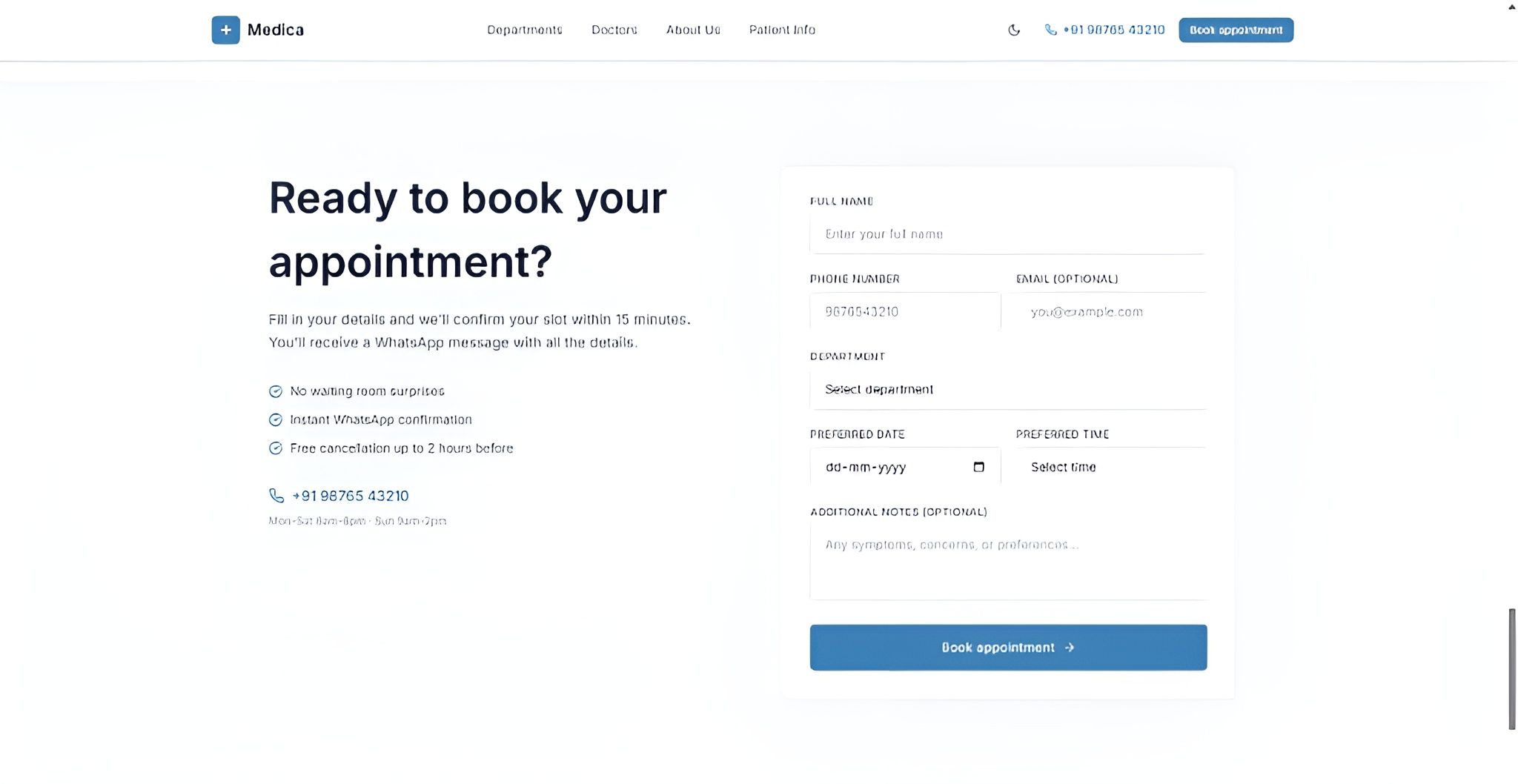This screenshot has width=1518, height=784.
Task: Click the Additional Notes text area
Action: click(1008, 562)
